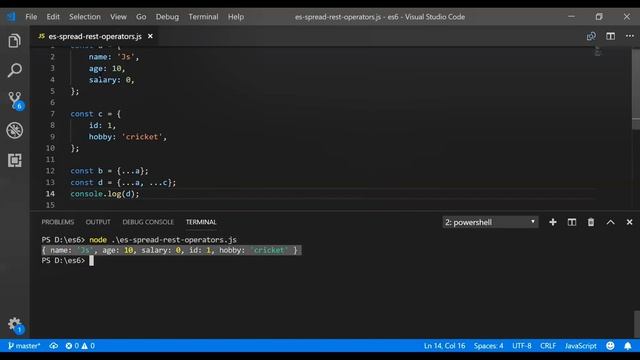This screenshot has height=360, width=640.
Task: Open the Terminal menu
Action: (x=203, y=17)
